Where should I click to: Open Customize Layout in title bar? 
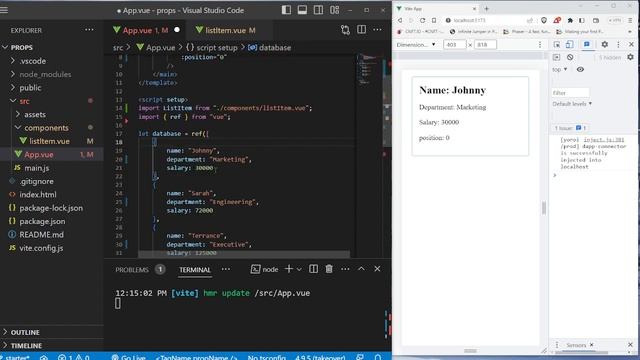coord(335,10)
